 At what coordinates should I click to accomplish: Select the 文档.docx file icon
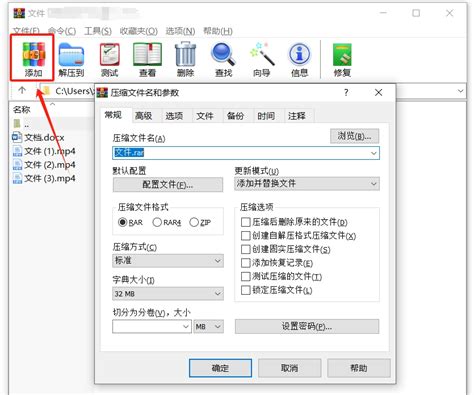tap(17, 137)
